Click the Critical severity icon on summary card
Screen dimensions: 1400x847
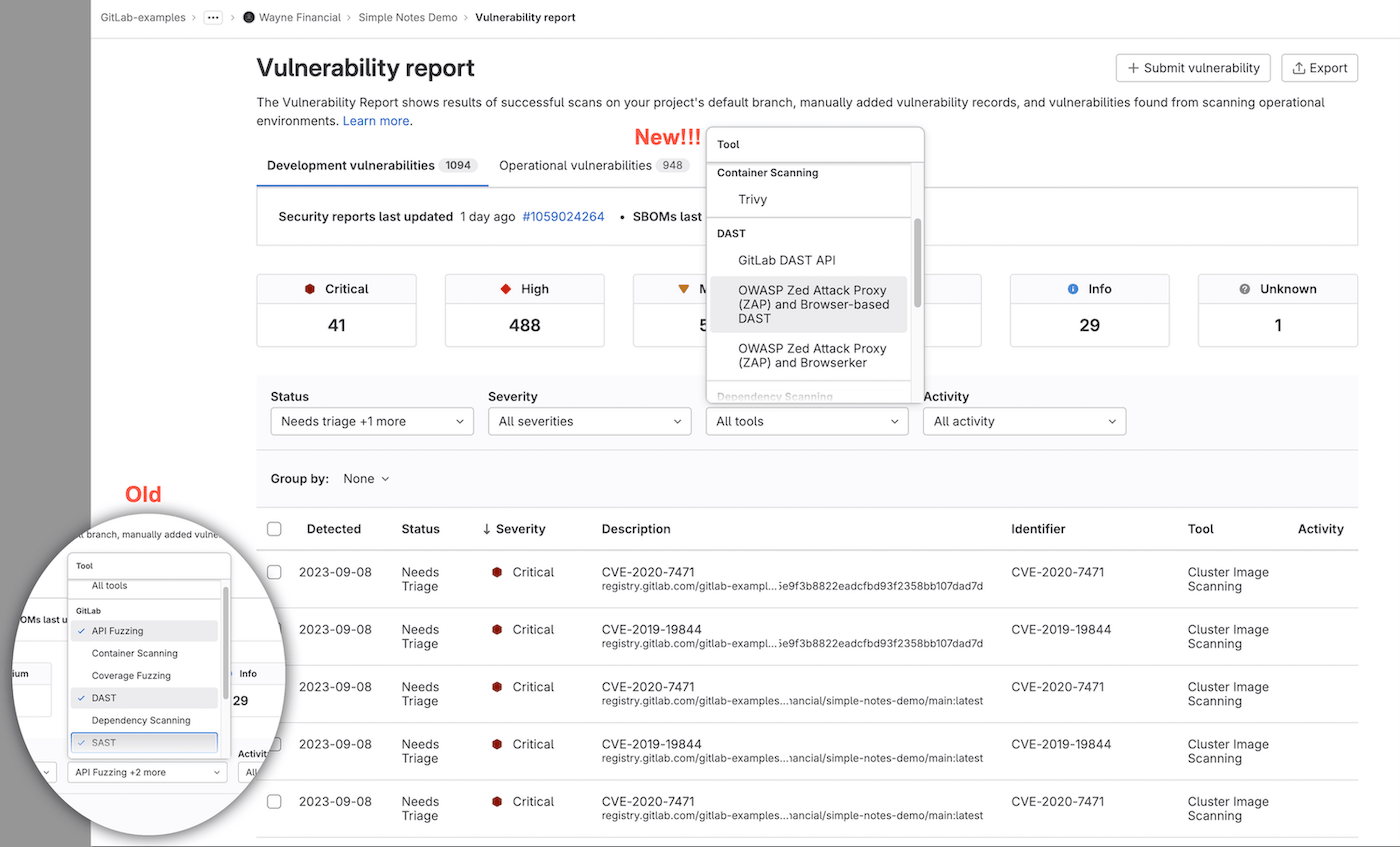[312, 288]
